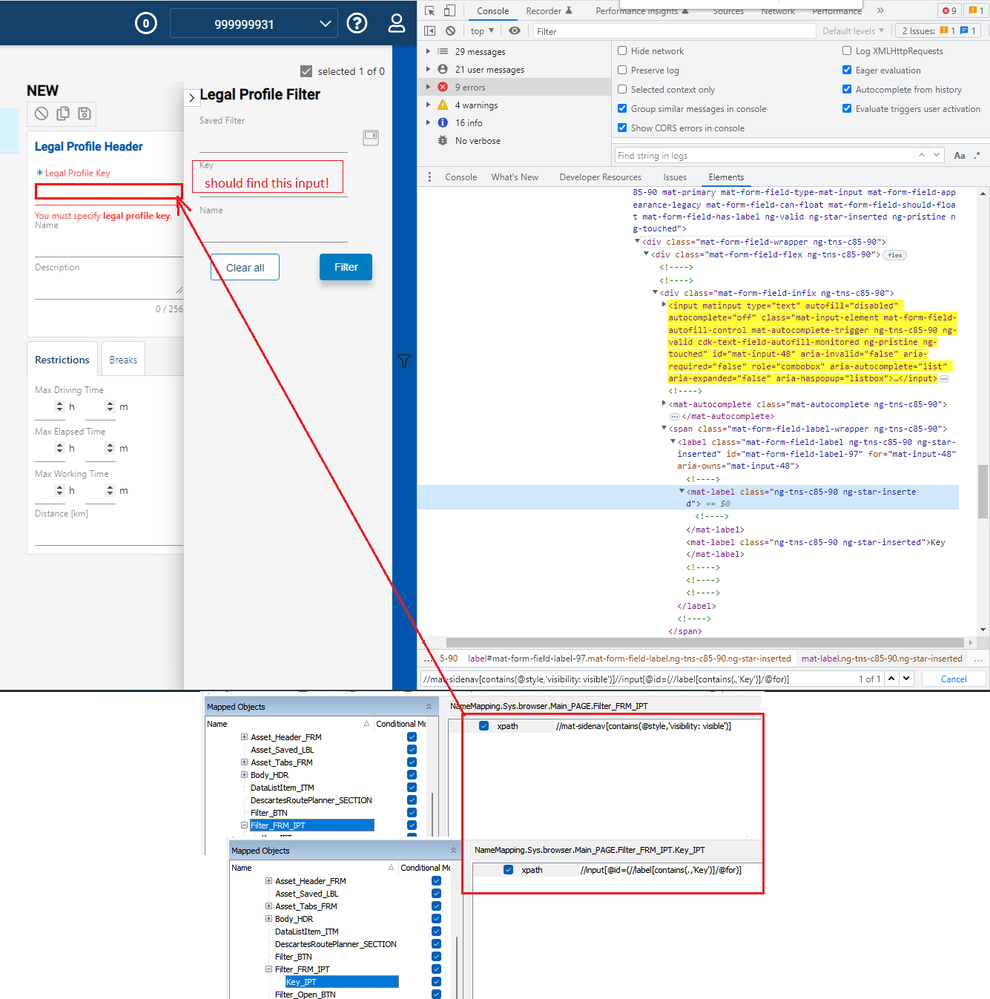
Task: Click the saved filter save icon
Action: 371,138
